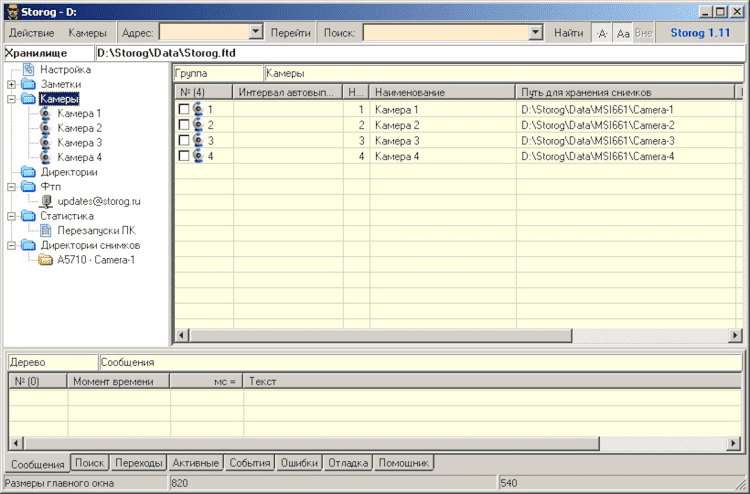The image size is (750, 494).
Task: Switch to the Помощник tab
Action: point(404,462)
